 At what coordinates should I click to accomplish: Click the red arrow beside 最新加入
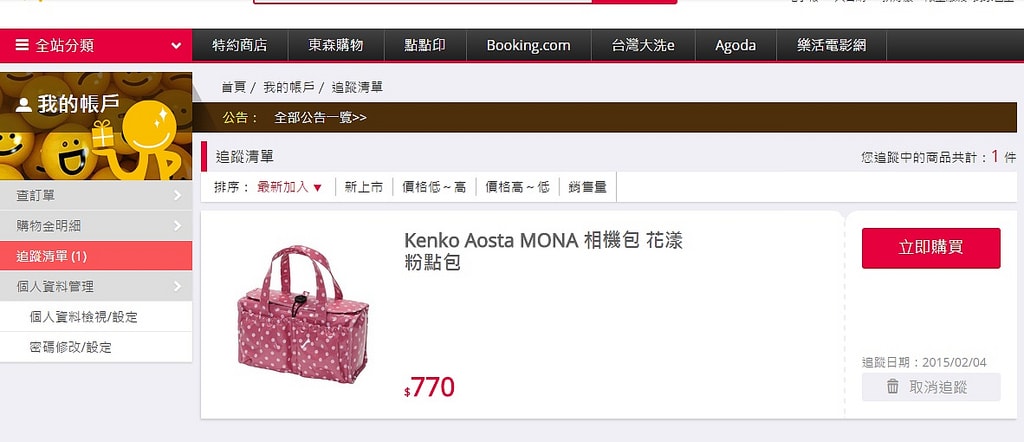(x=317, y=188)
